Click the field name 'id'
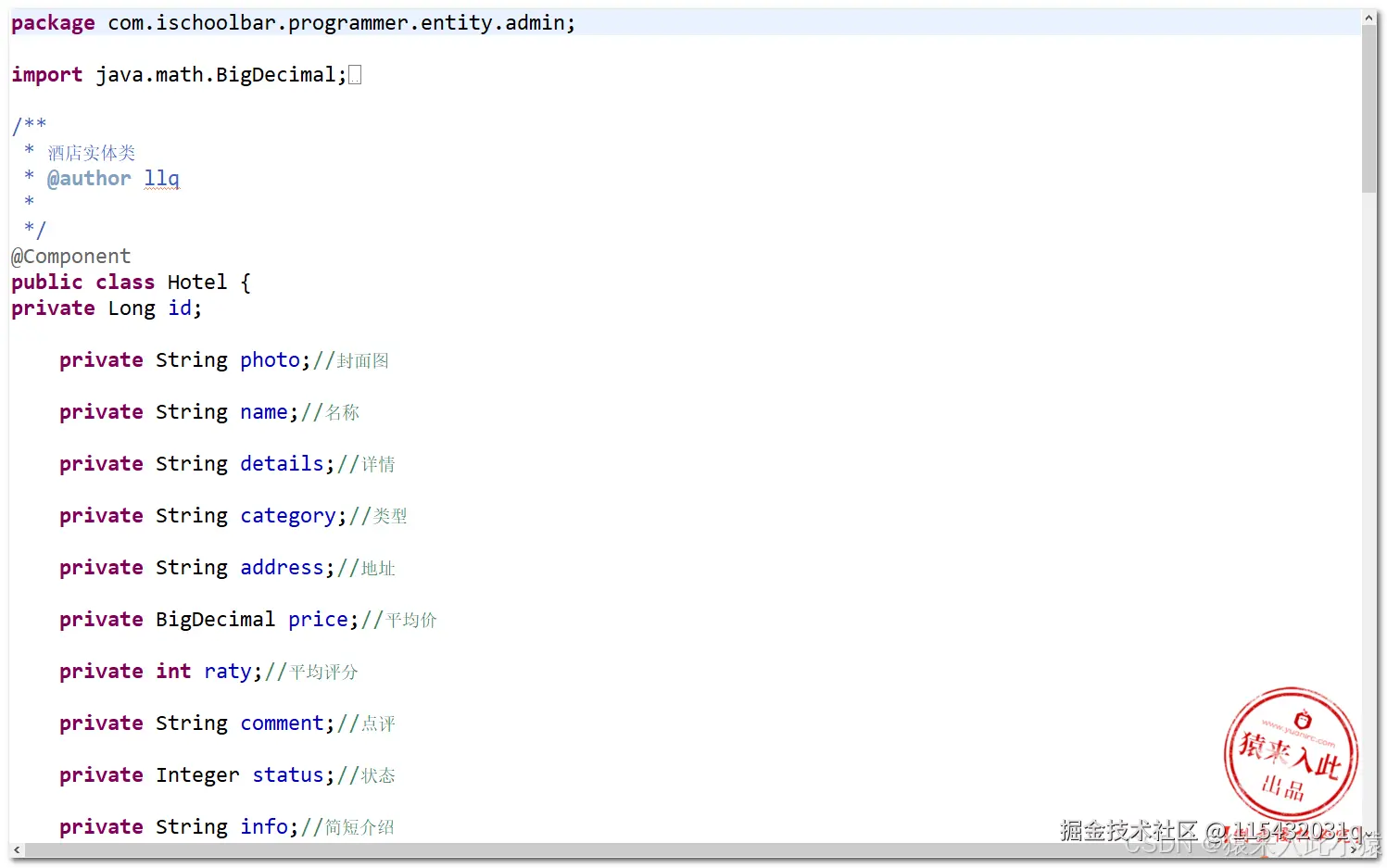This screenshot has width=1387, height=868. 180,308
